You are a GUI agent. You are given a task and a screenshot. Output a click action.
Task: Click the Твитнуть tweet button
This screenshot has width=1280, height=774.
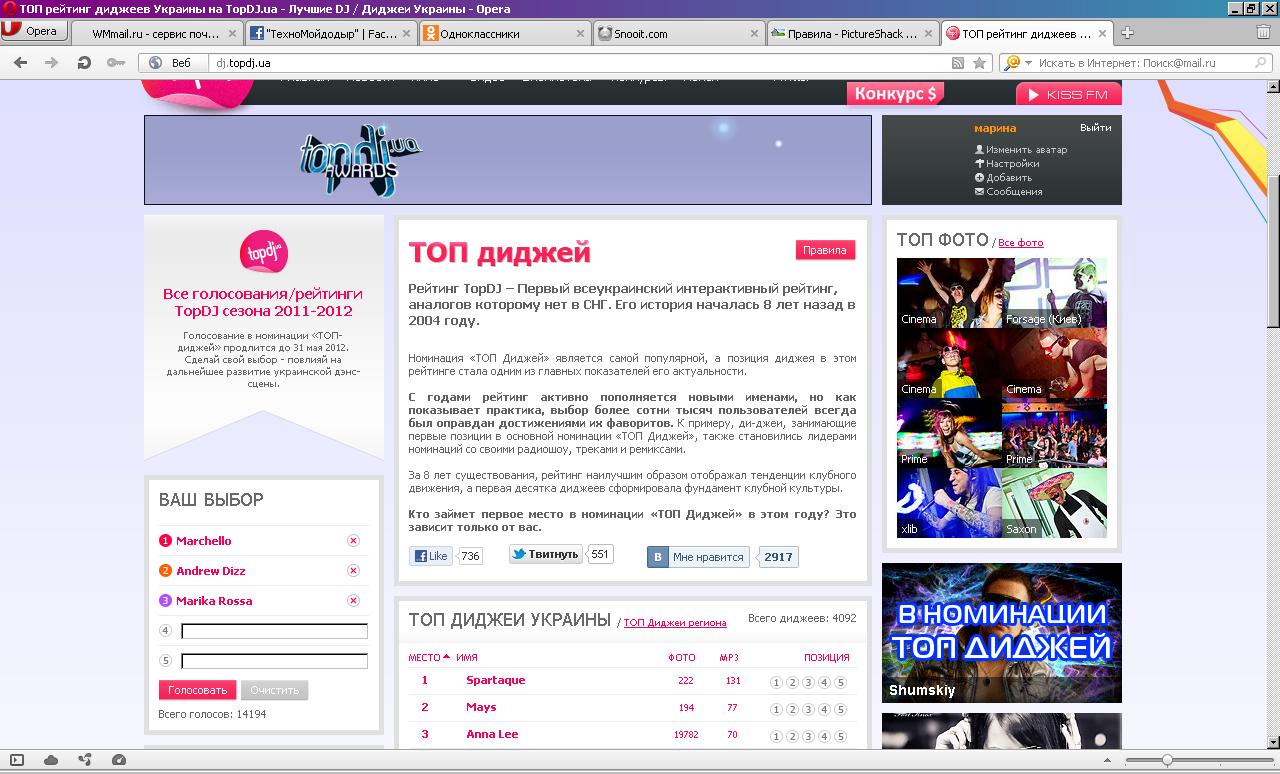pyautogui.click(x=546, y=554)
